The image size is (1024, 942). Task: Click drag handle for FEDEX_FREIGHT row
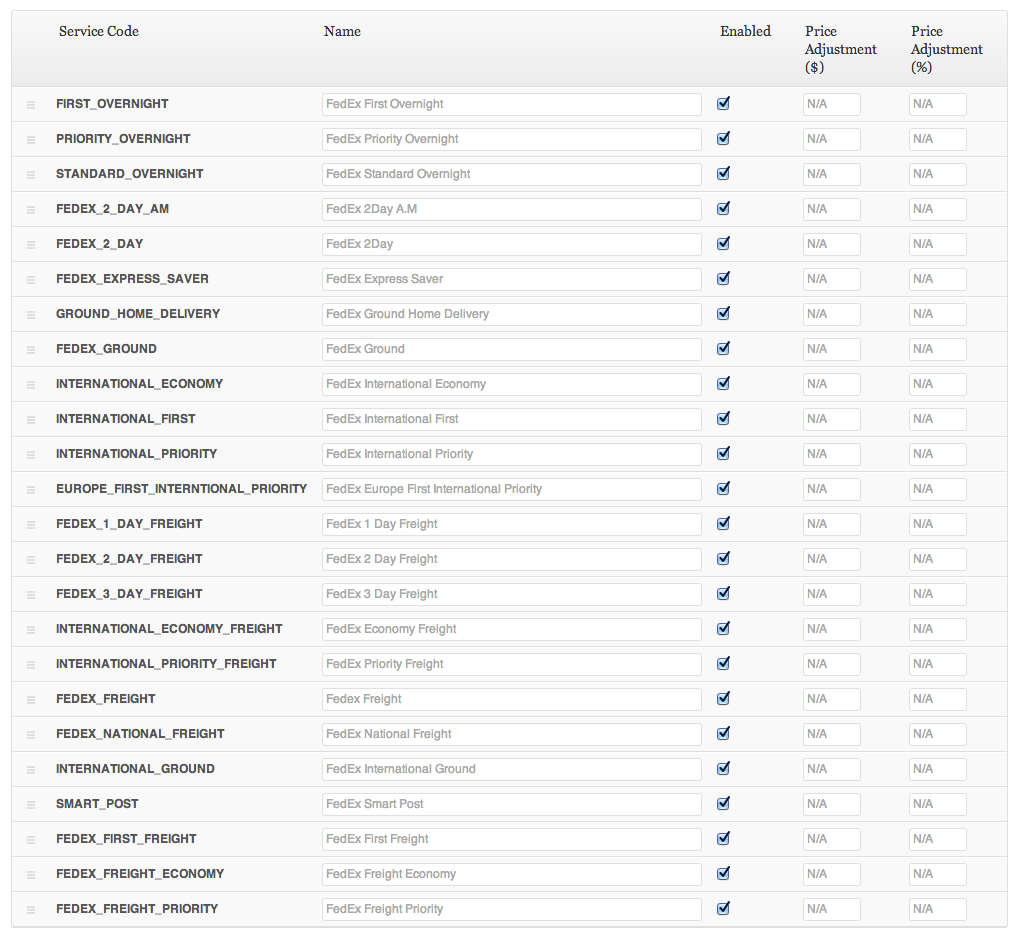pos(31,700)
